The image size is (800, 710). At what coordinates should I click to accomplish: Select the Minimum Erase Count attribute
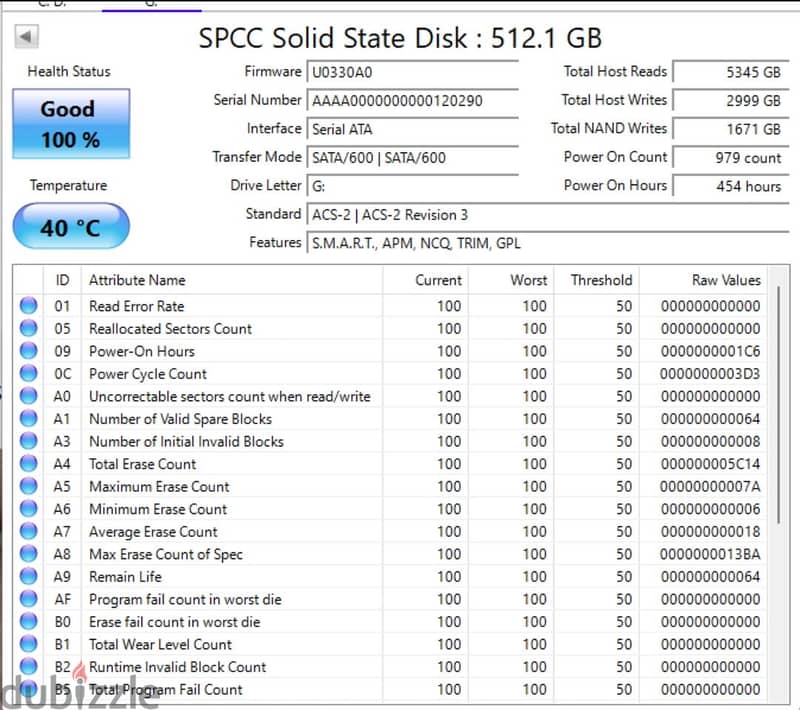pos(158,509)
